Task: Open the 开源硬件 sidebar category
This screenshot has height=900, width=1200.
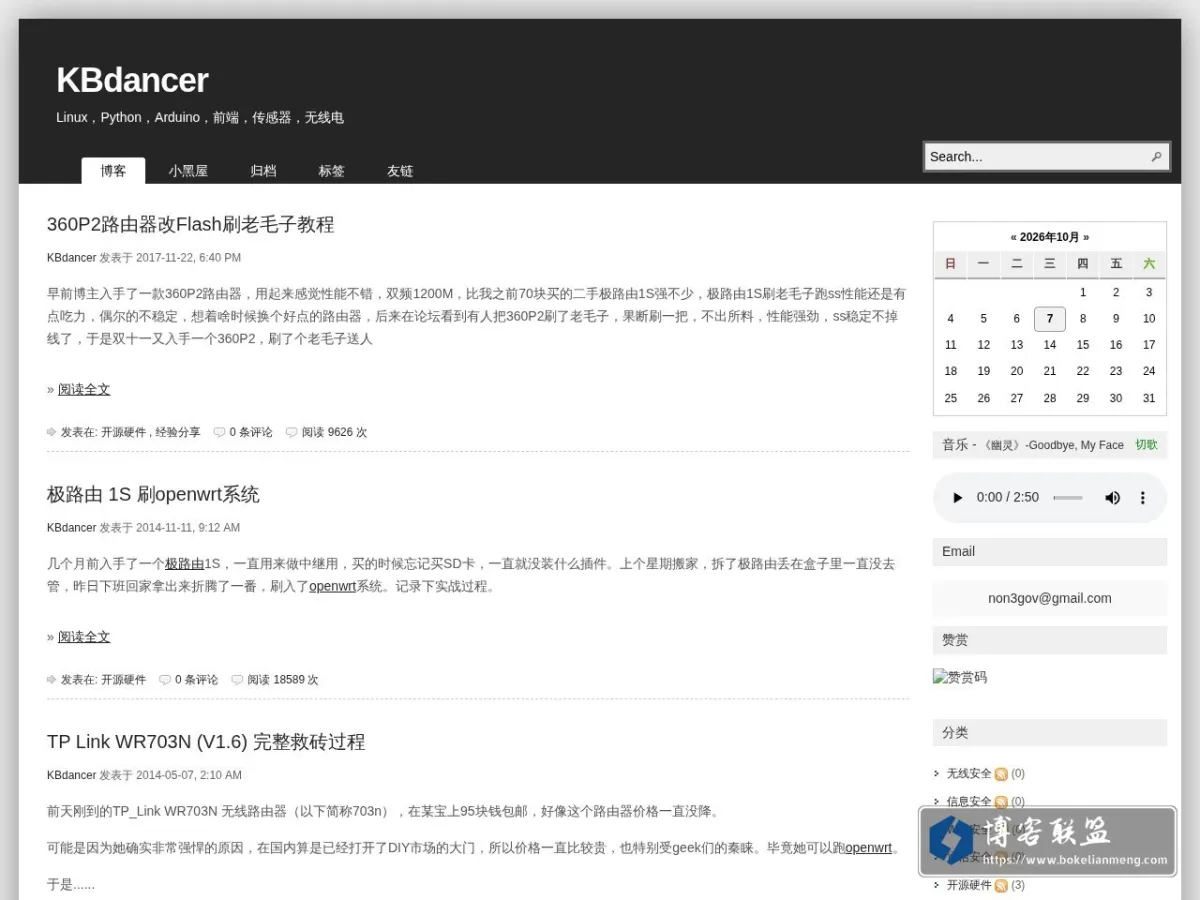Action: (x=969, y=886)
